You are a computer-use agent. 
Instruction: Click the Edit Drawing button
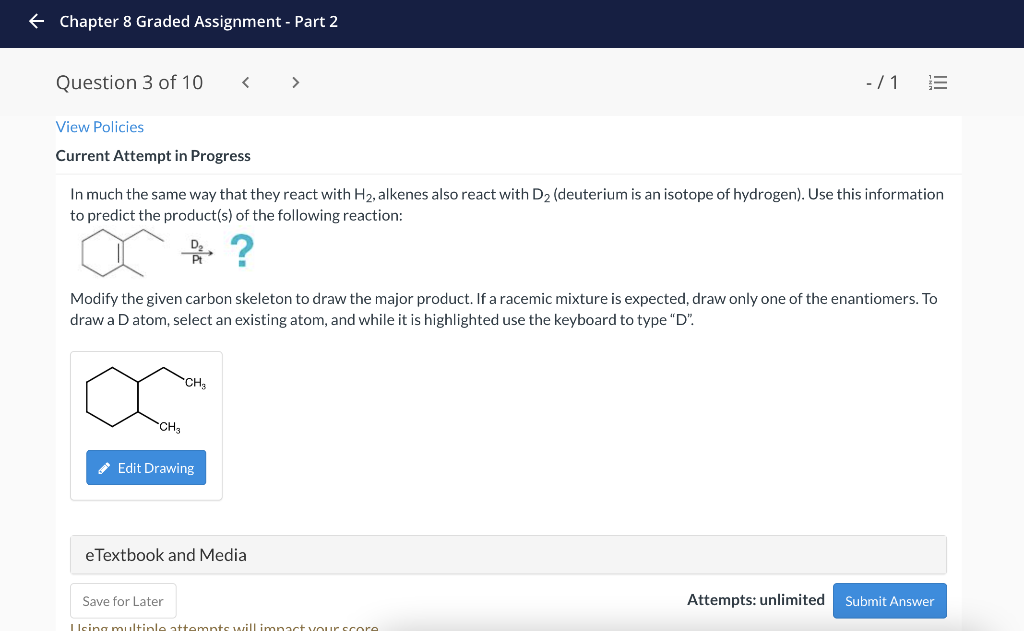click(x=146, y=468)
